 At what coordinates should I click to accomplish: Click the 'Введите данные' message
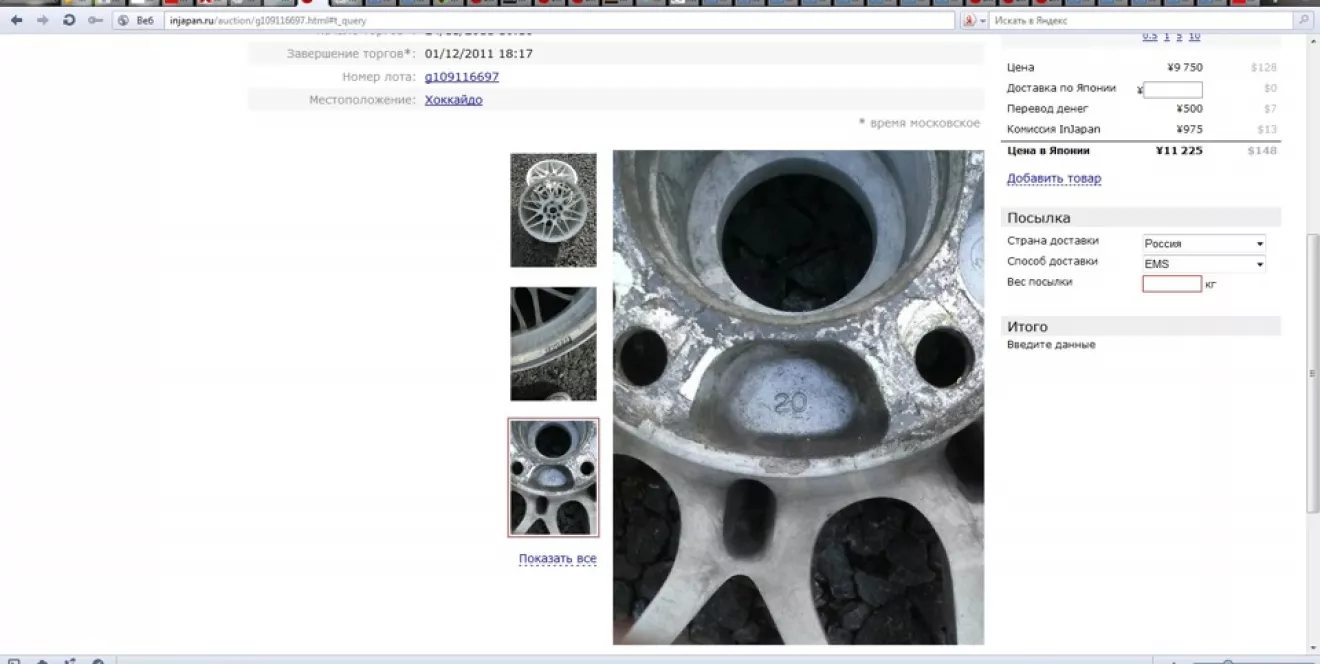[1051, 345]
